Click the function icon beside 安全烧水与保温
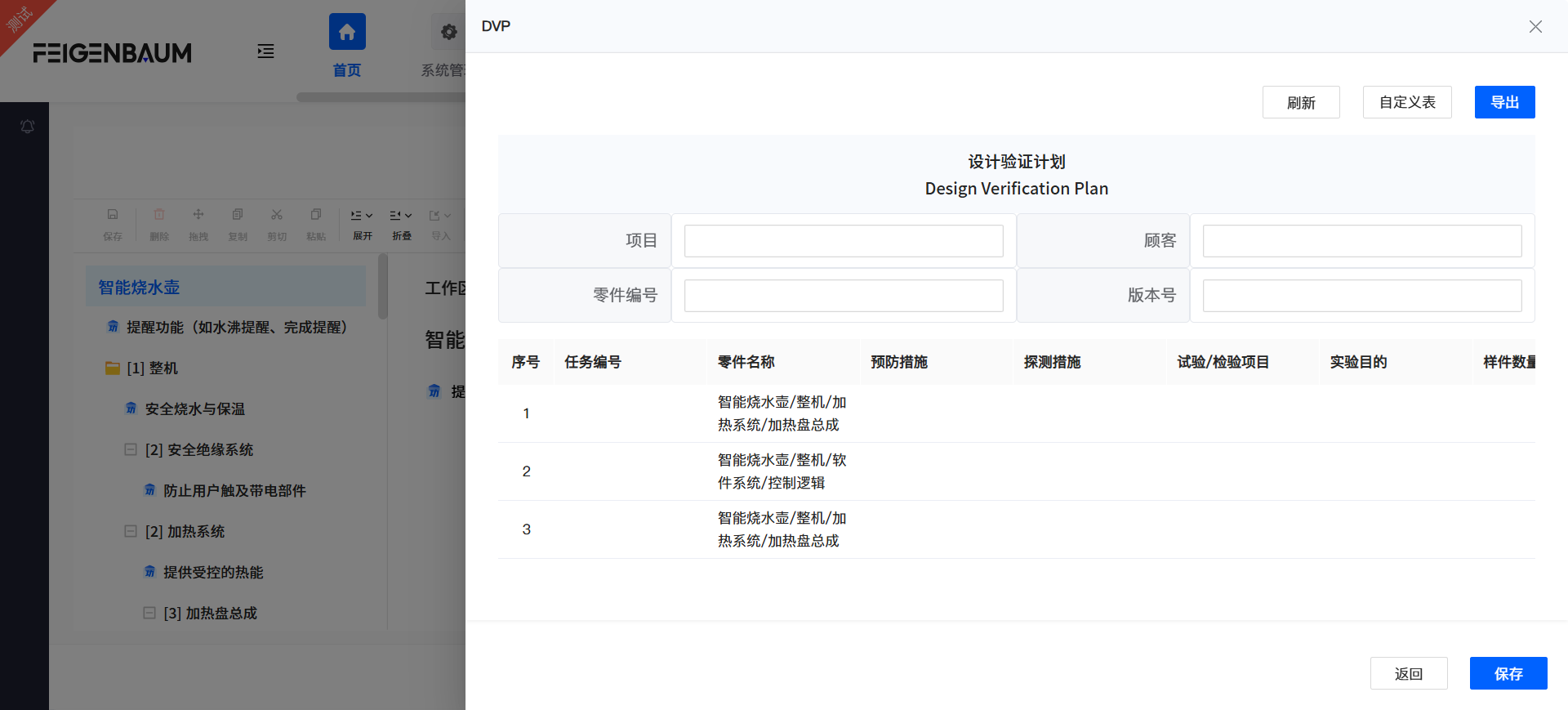This screenshot has height=710, width=1568. point(131,409)
